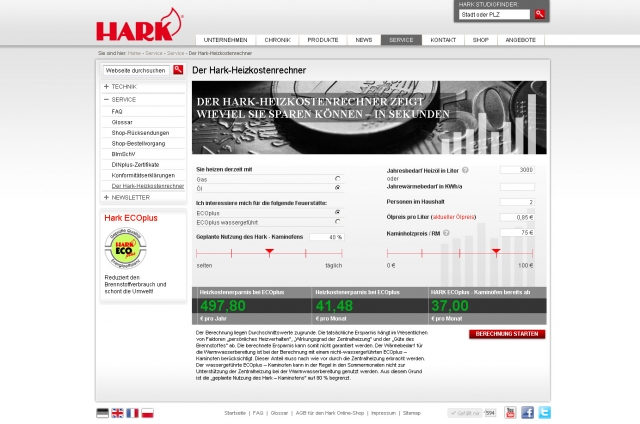
Task: Open the UNTERNEHMEN navigation tab
Action: coord(225,40)
